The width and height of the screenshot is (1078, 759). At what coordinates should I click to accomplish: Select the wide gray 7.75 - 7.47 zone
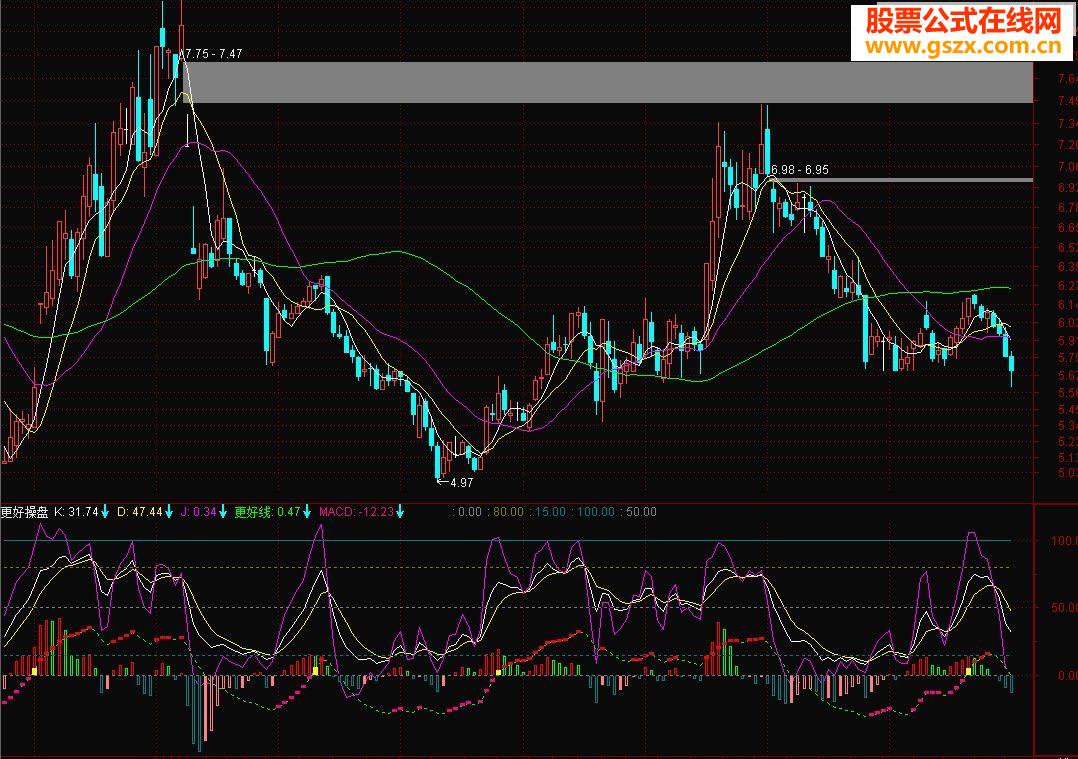[x=608, y=82]
